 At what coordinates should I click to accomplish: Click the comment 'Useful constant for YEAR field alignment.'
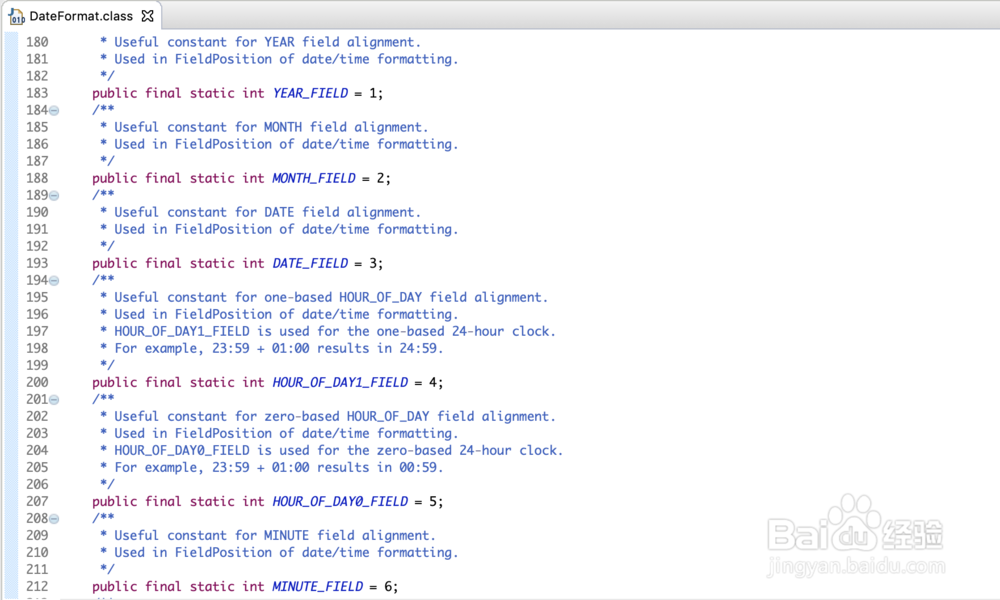point(268,42)
